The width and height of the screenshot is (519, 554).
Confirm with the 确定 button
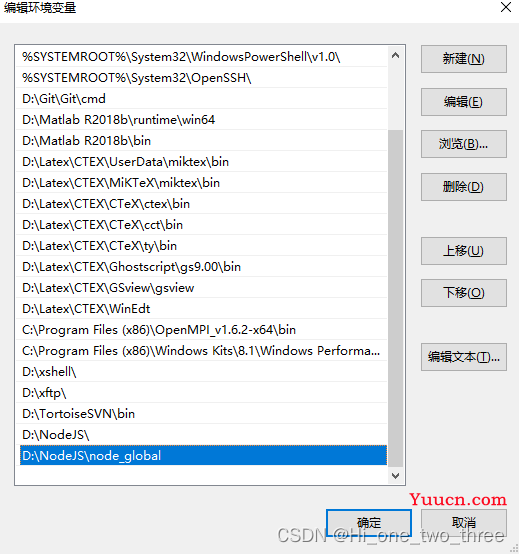[x=369, y=523]
